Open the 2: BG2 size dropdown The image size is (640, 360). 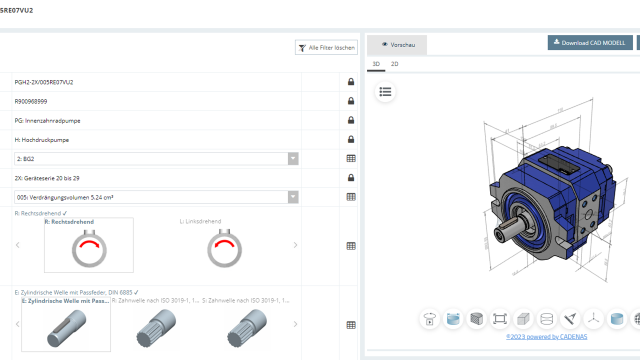[x=156, y=159]
